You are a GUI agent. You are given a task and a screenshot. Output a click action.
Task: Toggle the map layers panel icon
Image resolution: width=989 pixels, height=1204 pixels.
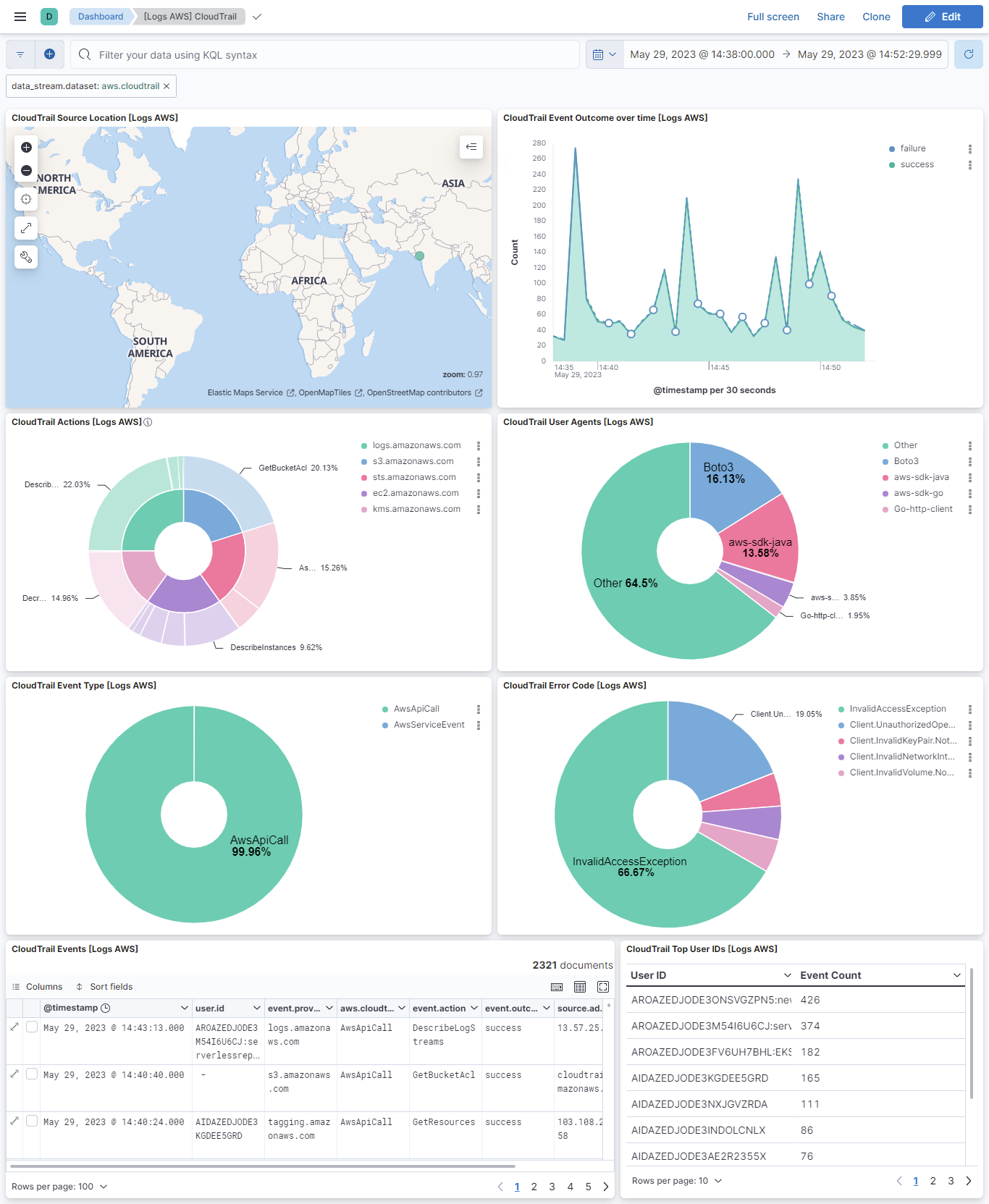click(x=471, y=148)
